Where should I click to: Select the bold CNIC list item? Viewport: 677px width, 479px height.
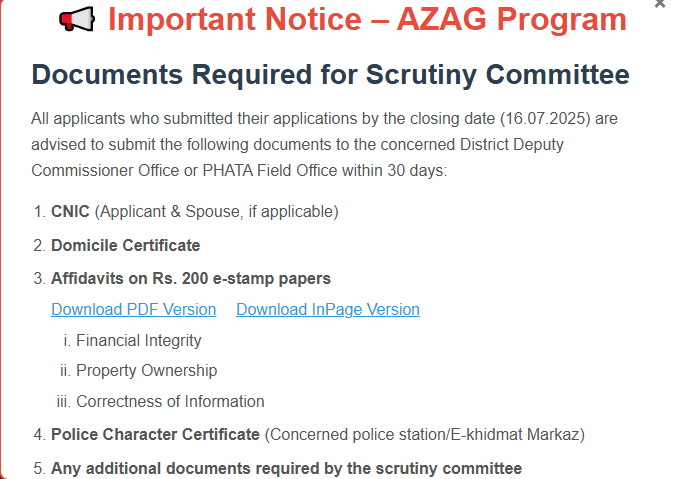[x=70, y=211]
